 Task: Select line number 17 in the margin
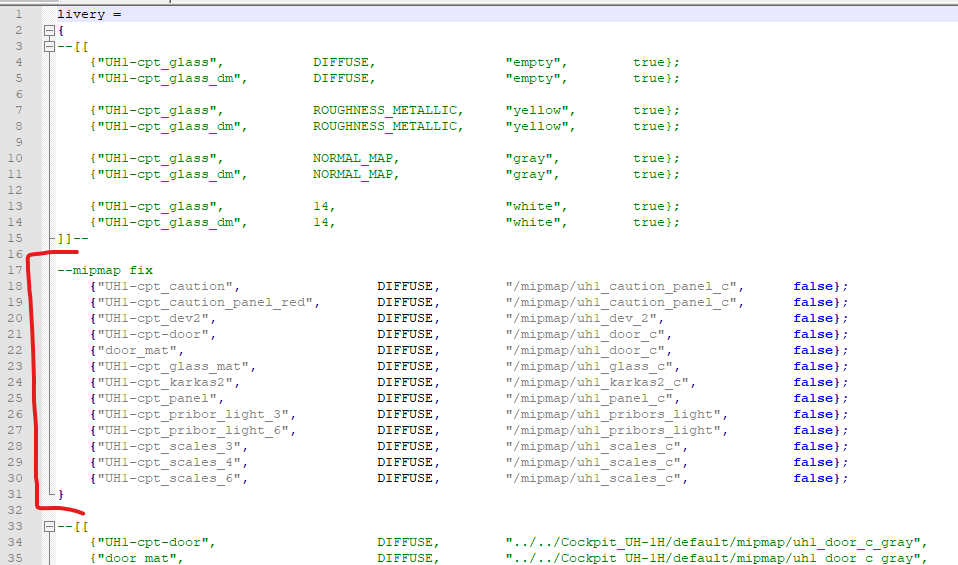coord(15,270)
